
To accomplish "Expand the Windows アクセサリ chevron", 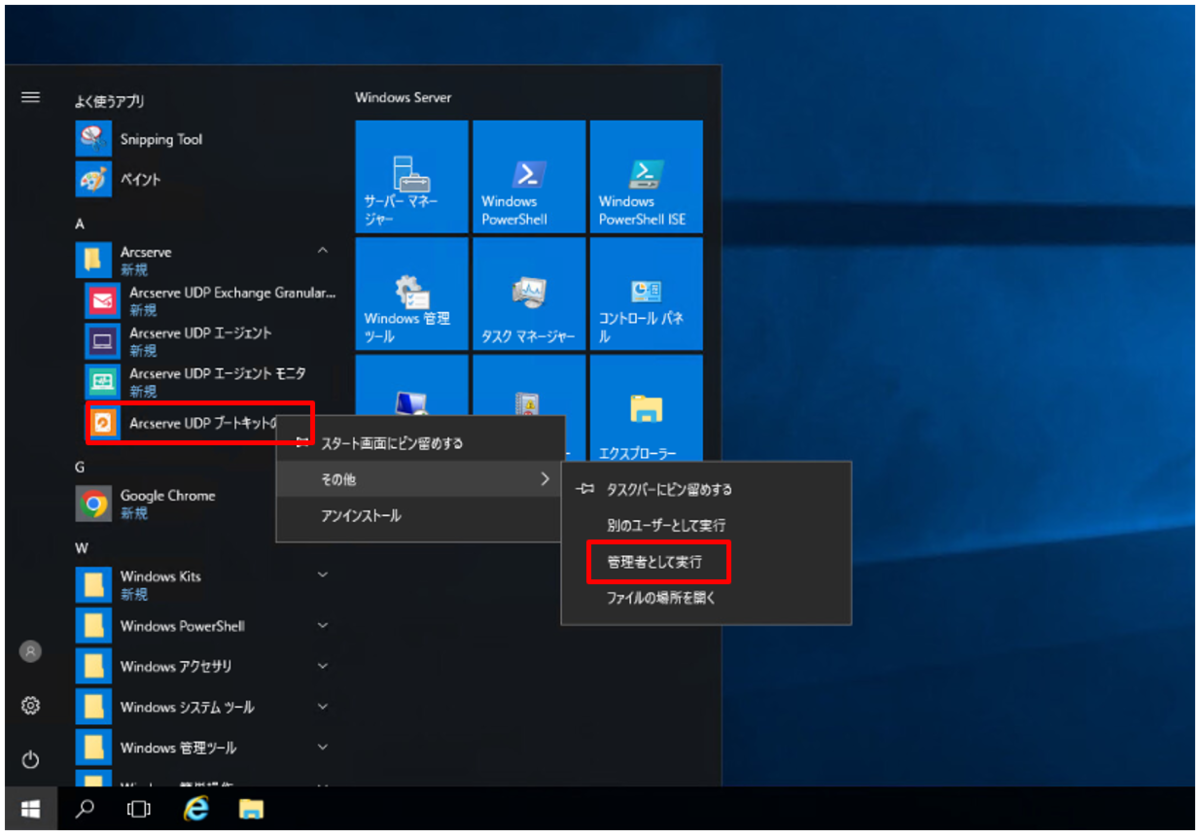I will (322, 666).
